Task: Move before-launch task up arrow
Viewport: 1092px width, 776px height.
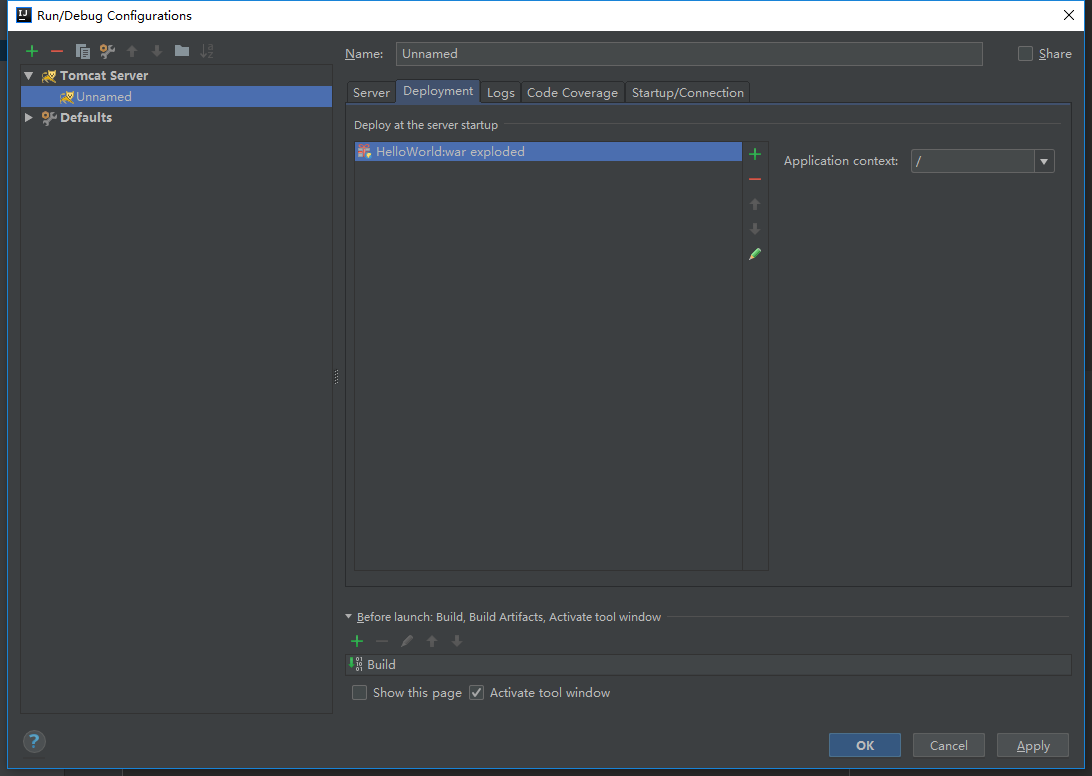Action: pyautogui.click(x=432, y=641)
